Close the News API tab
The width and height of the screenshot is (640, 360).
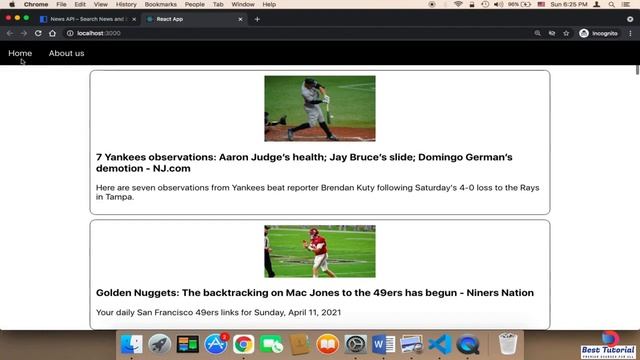(134, 19)
